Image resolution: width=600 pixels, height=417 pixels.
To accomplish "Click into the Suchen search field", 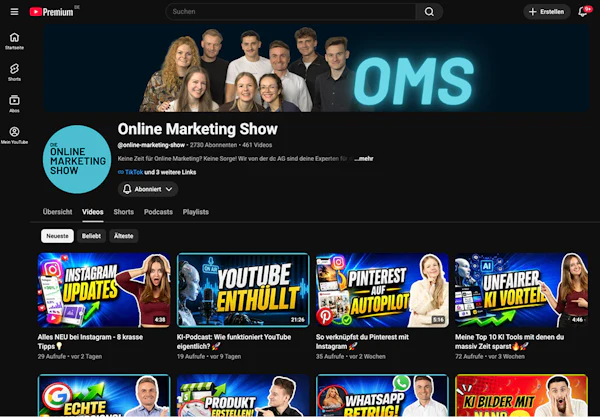I will click(291, 12).
